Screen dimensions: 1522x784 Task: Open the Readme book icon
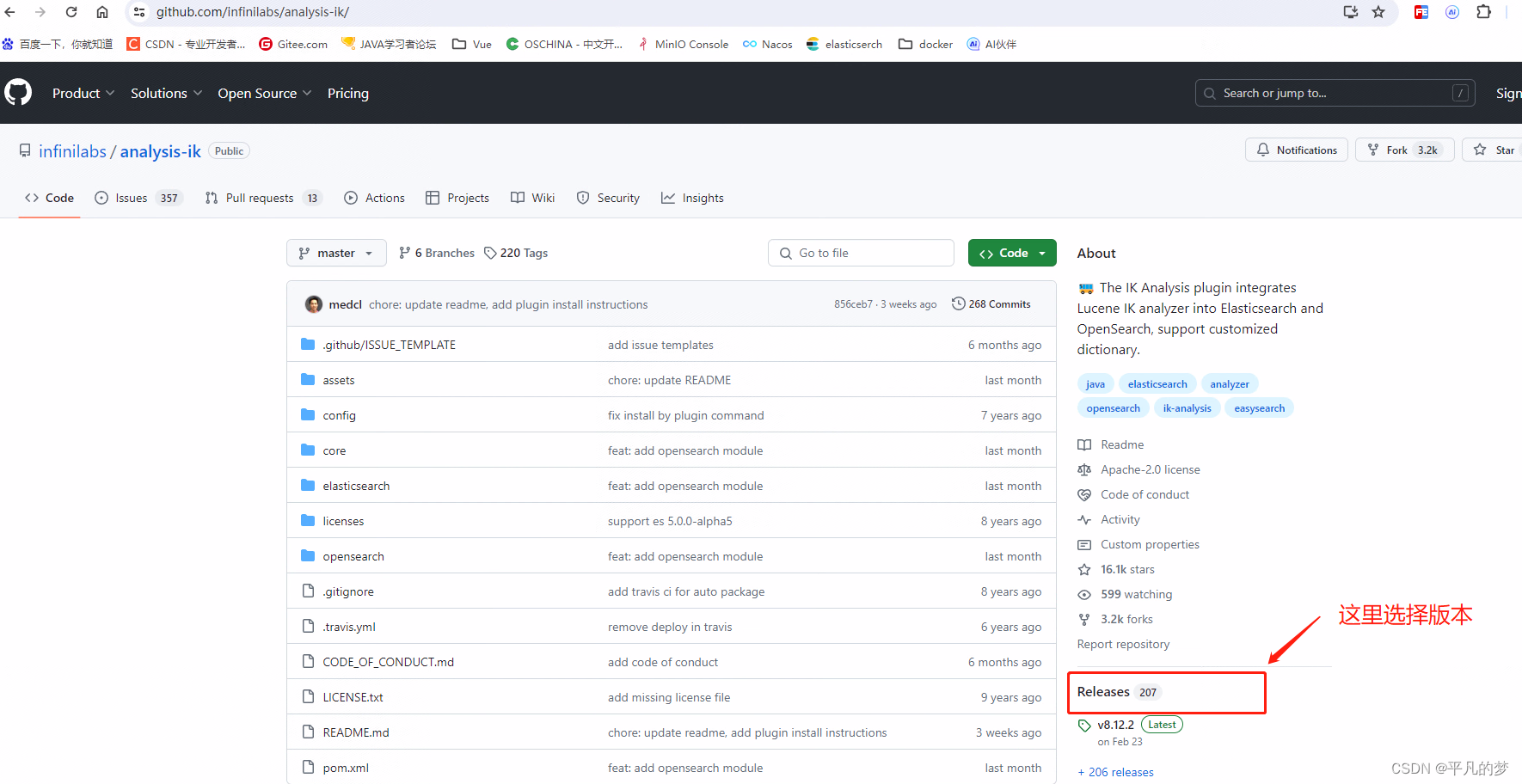[x=1084, y=444]
